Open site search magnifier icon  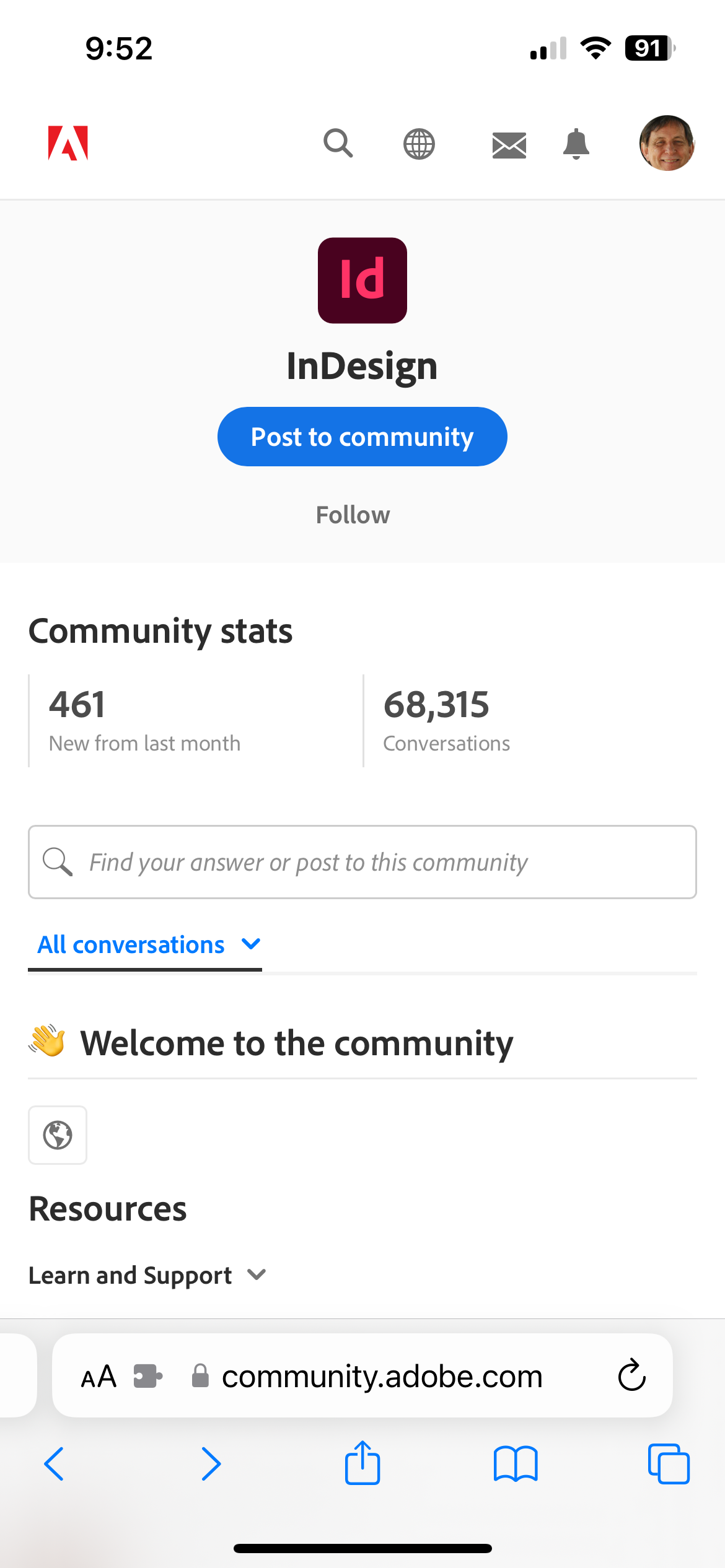[338, 144]
